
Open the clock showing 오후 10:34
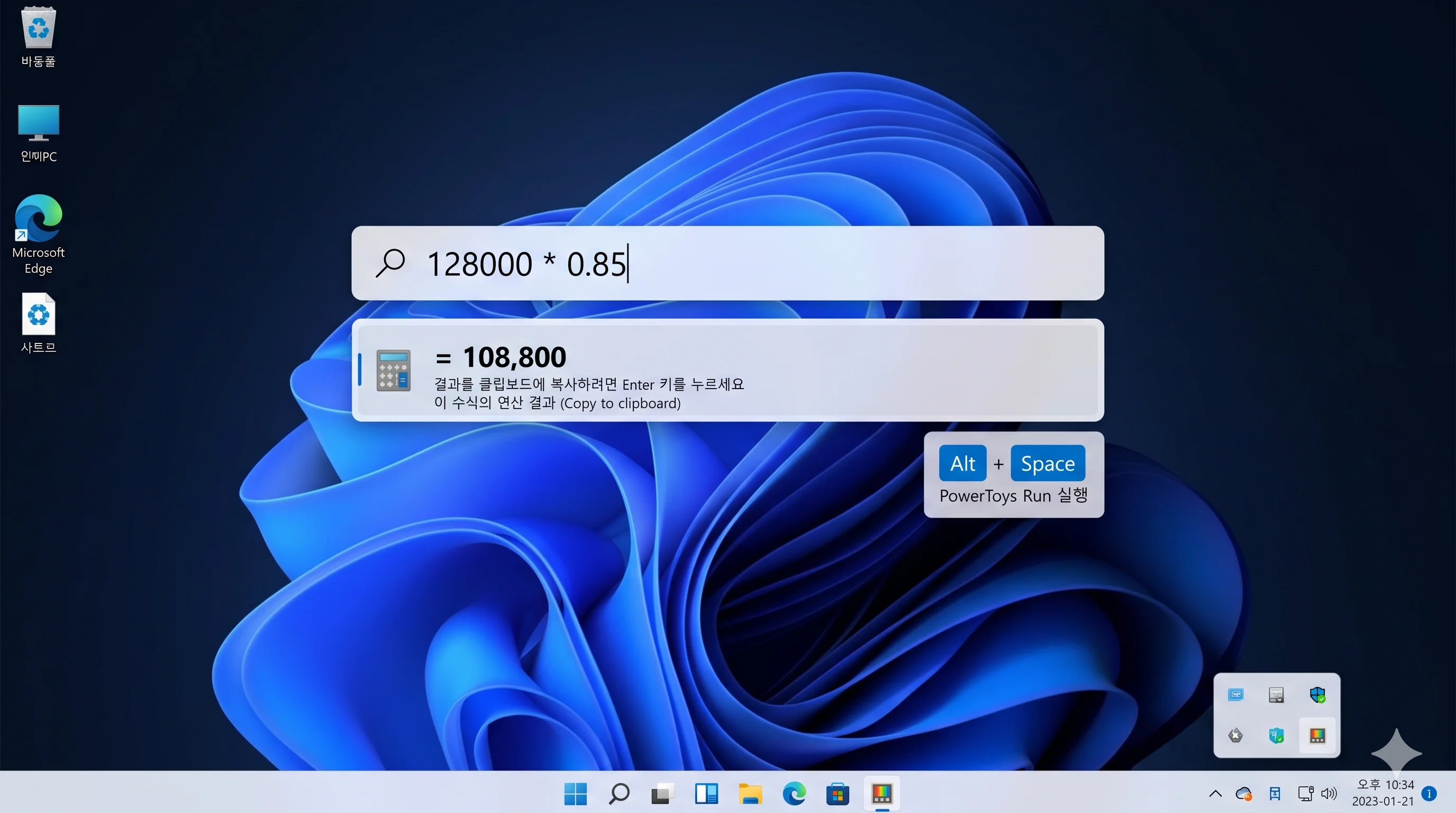[1382, 793]
